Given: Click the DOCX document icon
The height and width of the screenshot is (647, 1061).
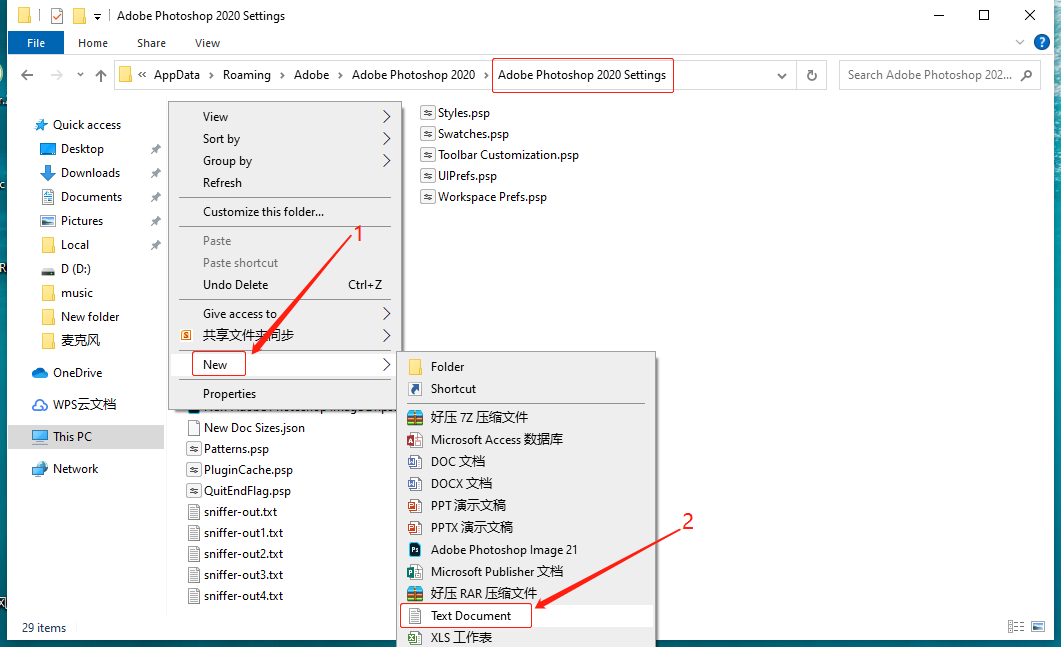Looking at the screenshot, I should 415,484.
